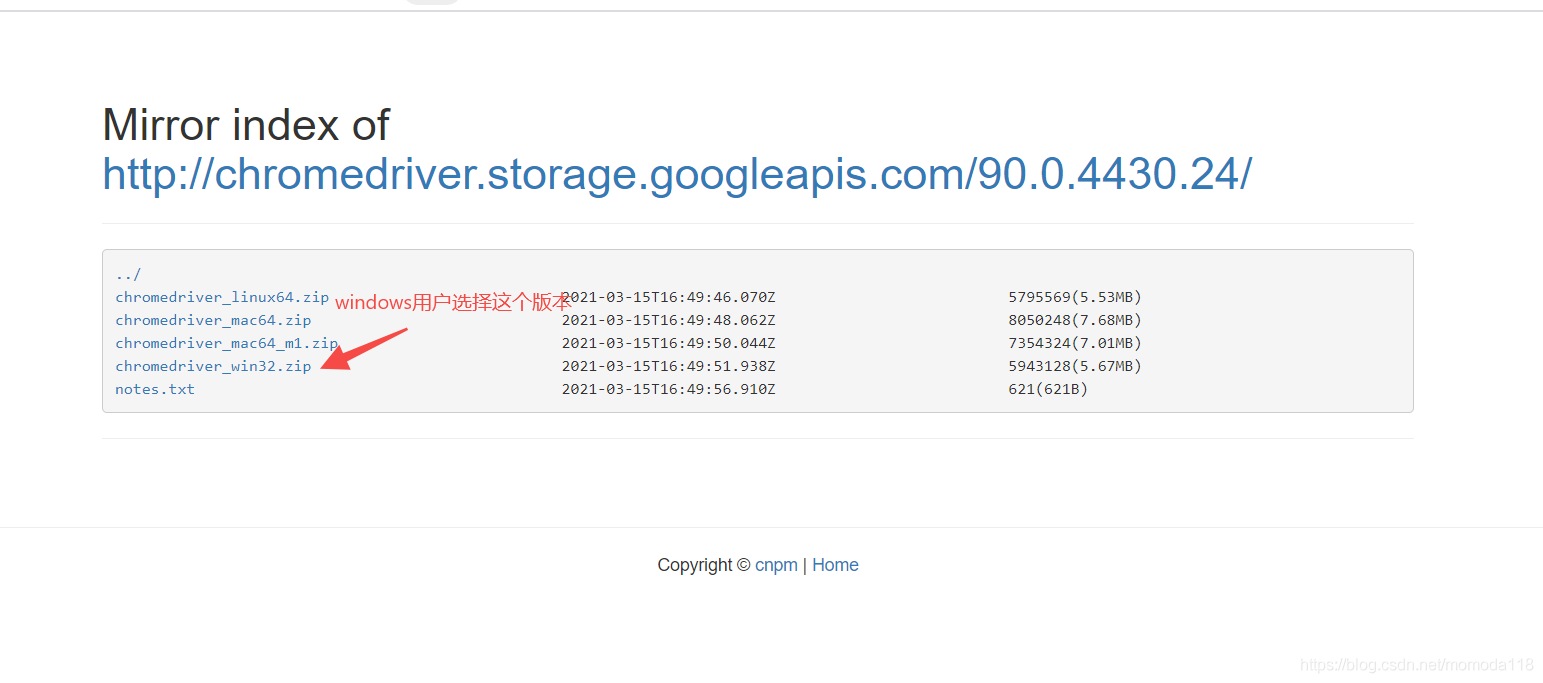This screenshot has height=683, width=1543.
Task: Click the 2021-03-15T16:49:48.062Z timestamp
Action: [x=669, y=320]
